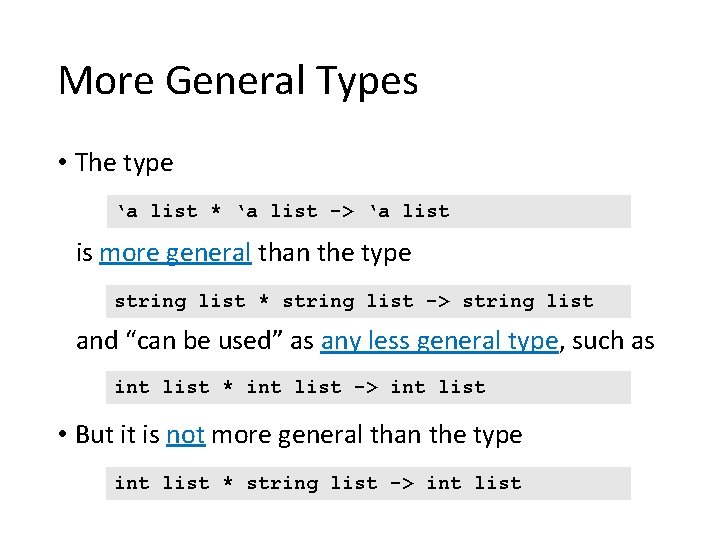Click the word "But" in the second bullet
Viewport: 720px width, 540px height.
click(95, 435)
